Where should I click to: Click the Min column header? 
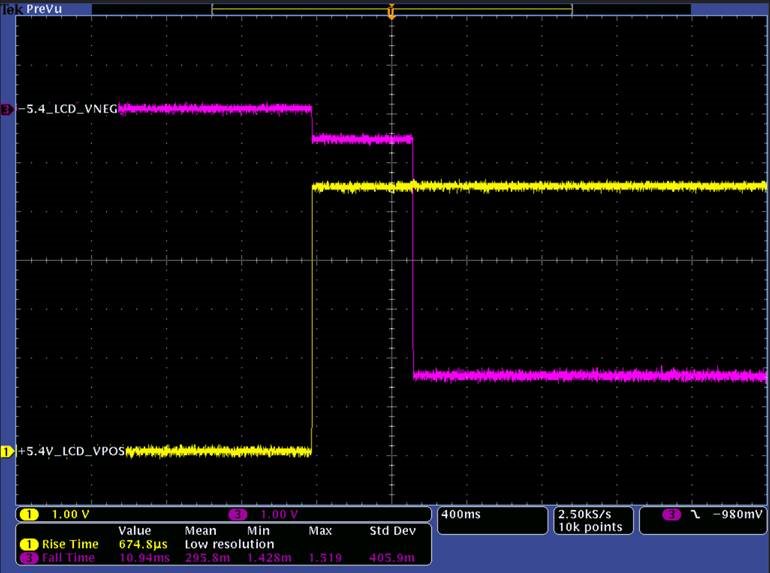pyautogui.click(x=258, y=531)
